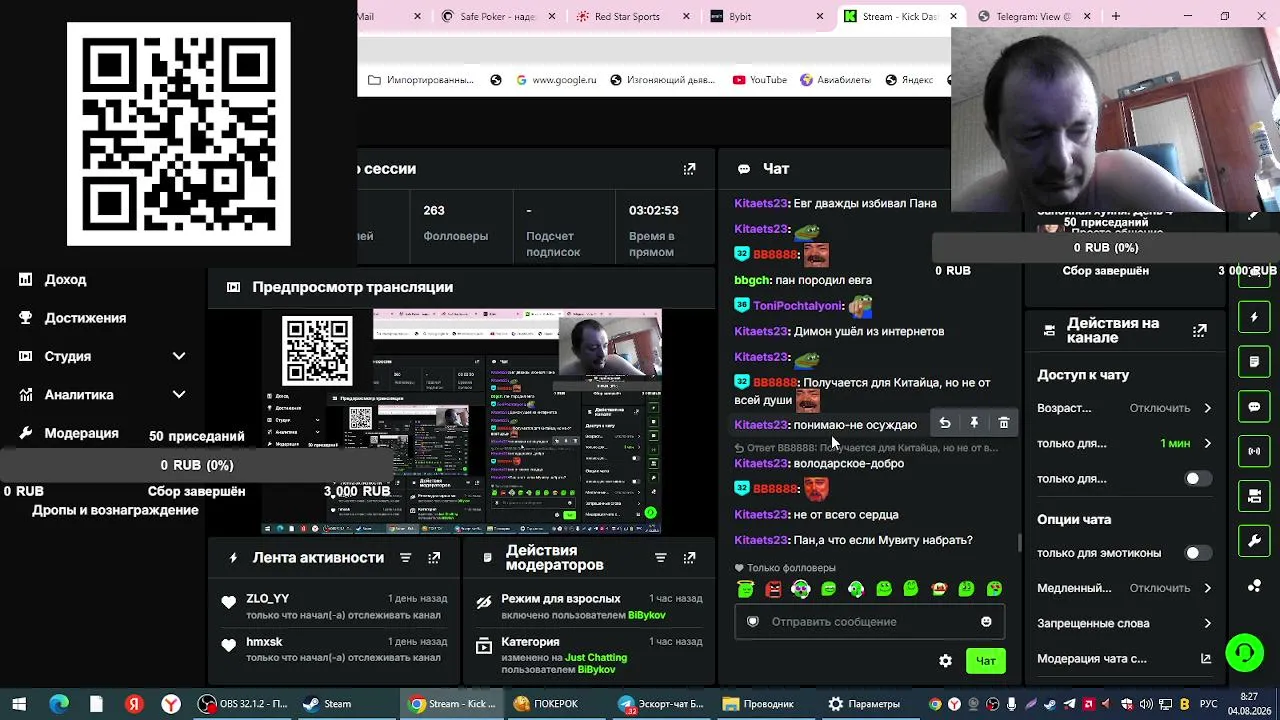This screenshot has height=720, width=1280.
Task: Open Достижения in the sidebar
Action: 85,318
